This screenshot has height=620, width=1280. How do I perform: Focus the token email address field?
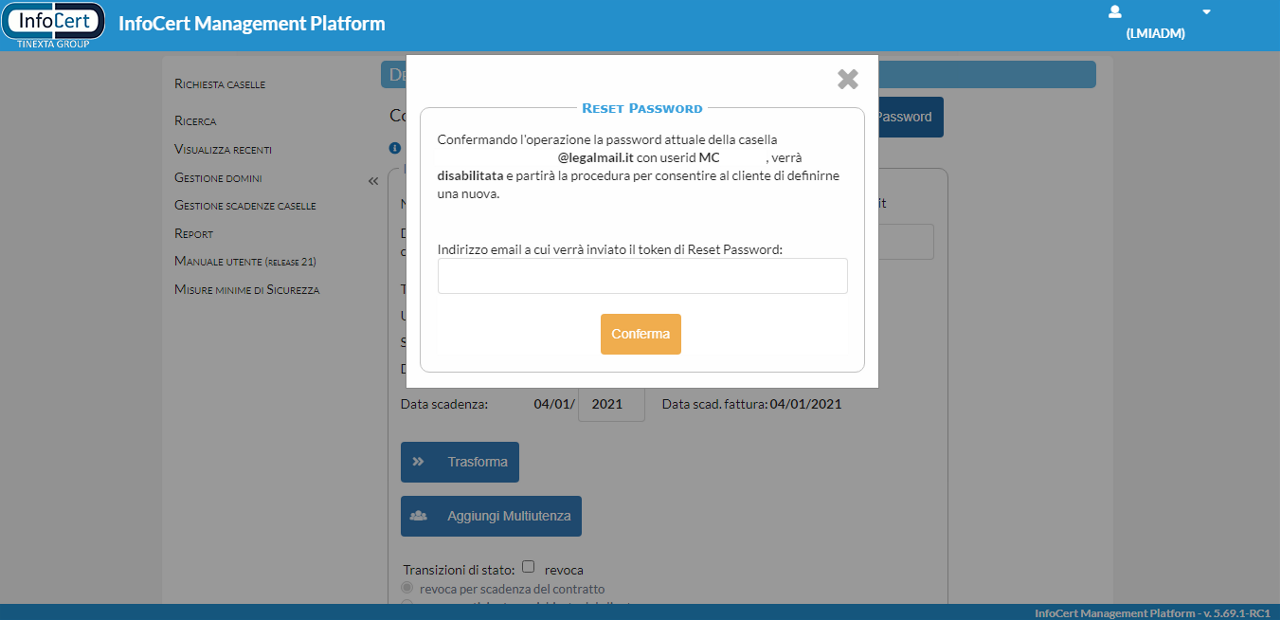point(642,276)
